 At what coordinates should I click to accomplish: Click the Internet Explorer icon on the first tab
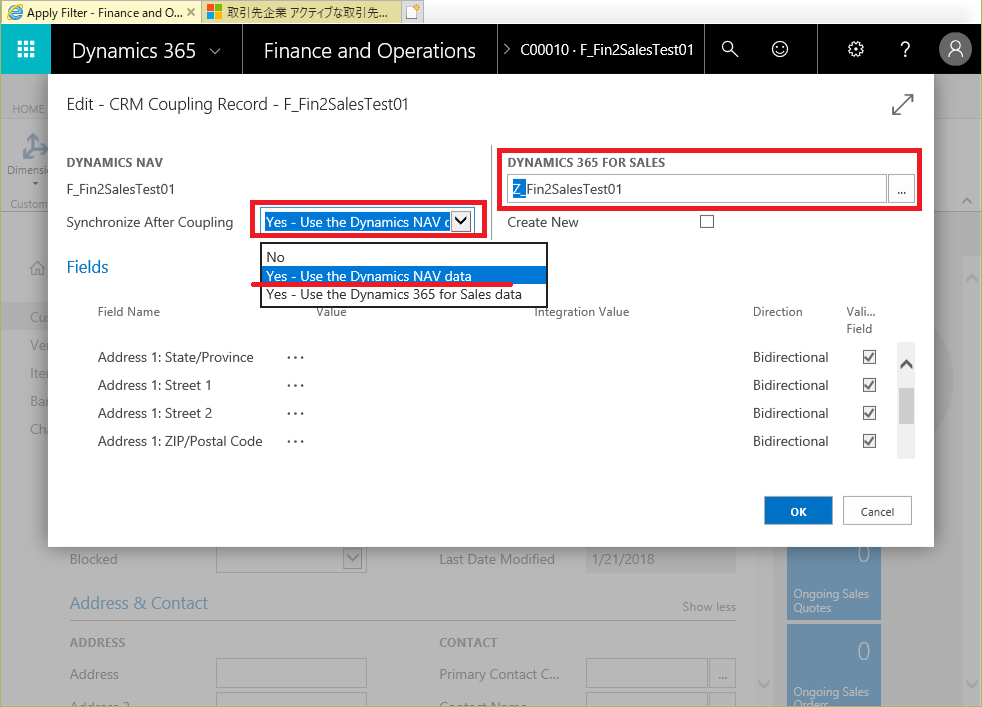(14, 12)
